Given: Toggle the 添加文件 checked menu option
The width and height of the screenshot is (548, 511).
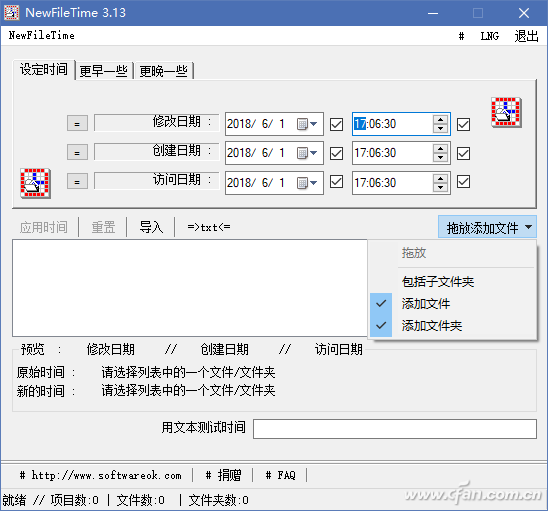Looking at the screenshot, I should coord(452,303).
